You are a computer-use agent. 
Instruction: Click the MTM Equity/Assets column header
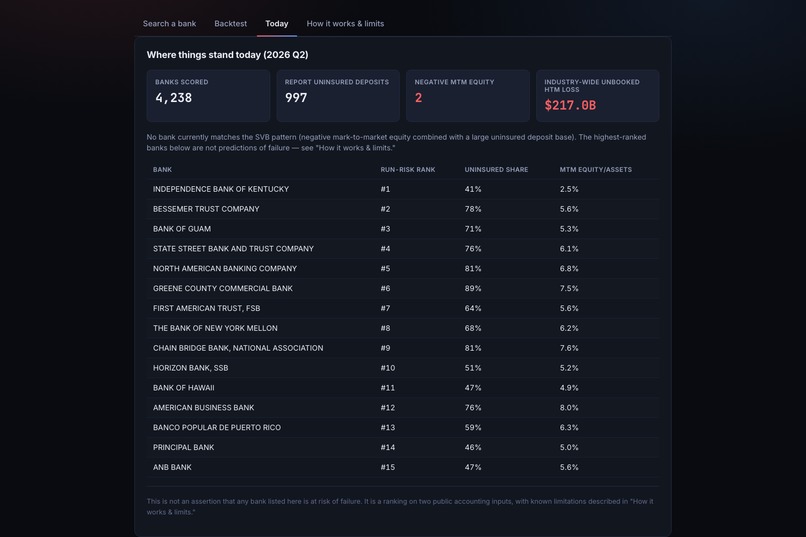click(596, 170)
